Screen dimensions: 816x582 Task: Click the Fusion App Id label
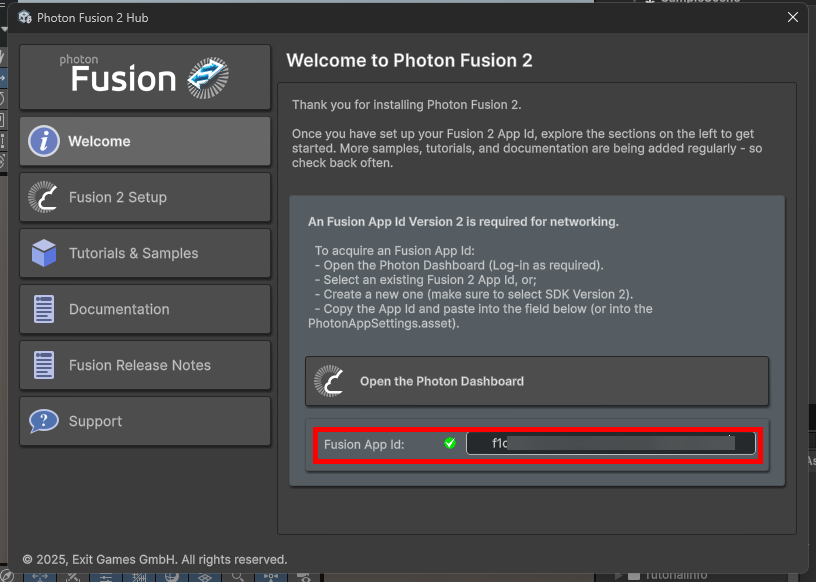coord(364,445)
